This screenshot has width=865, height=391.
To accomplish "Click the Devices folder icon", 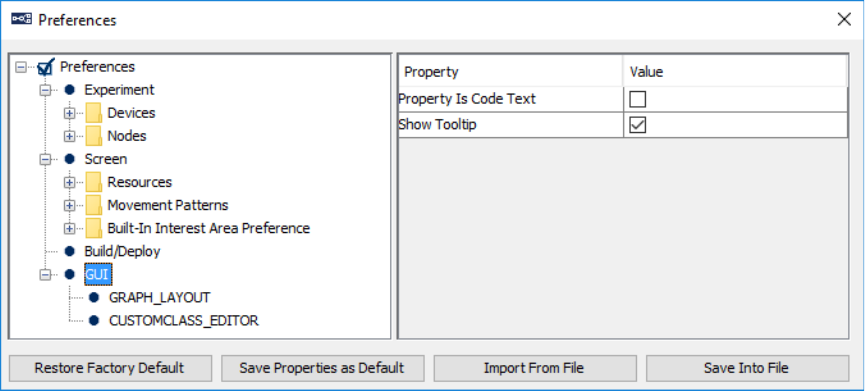I will [x=94, y=113].
